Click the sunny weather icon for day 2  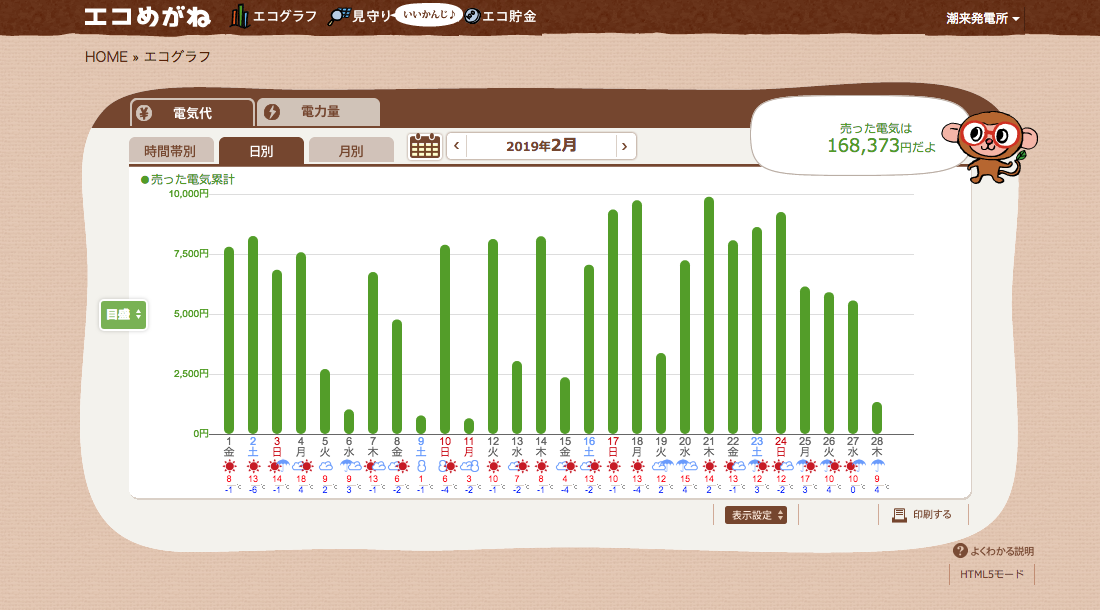(253, 466)
